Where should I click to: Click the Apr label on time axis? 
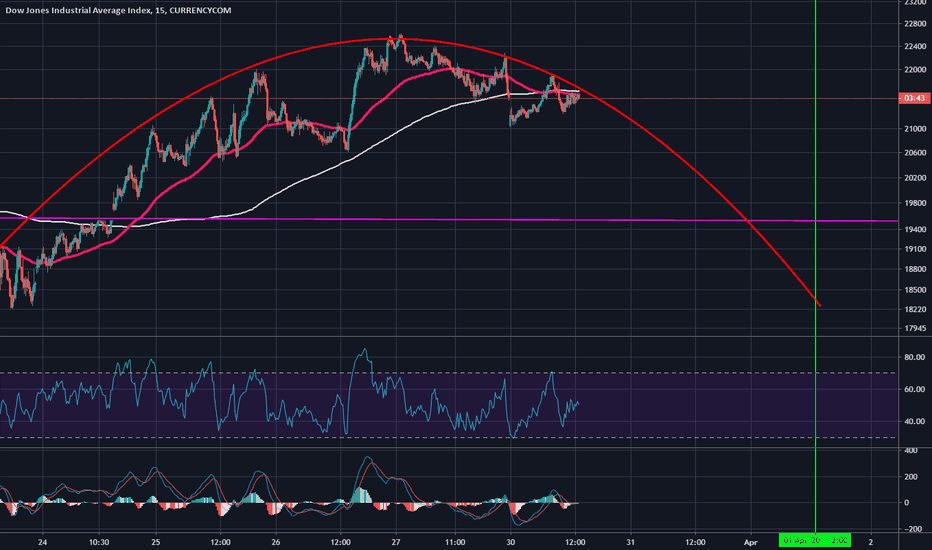[751, 542]
